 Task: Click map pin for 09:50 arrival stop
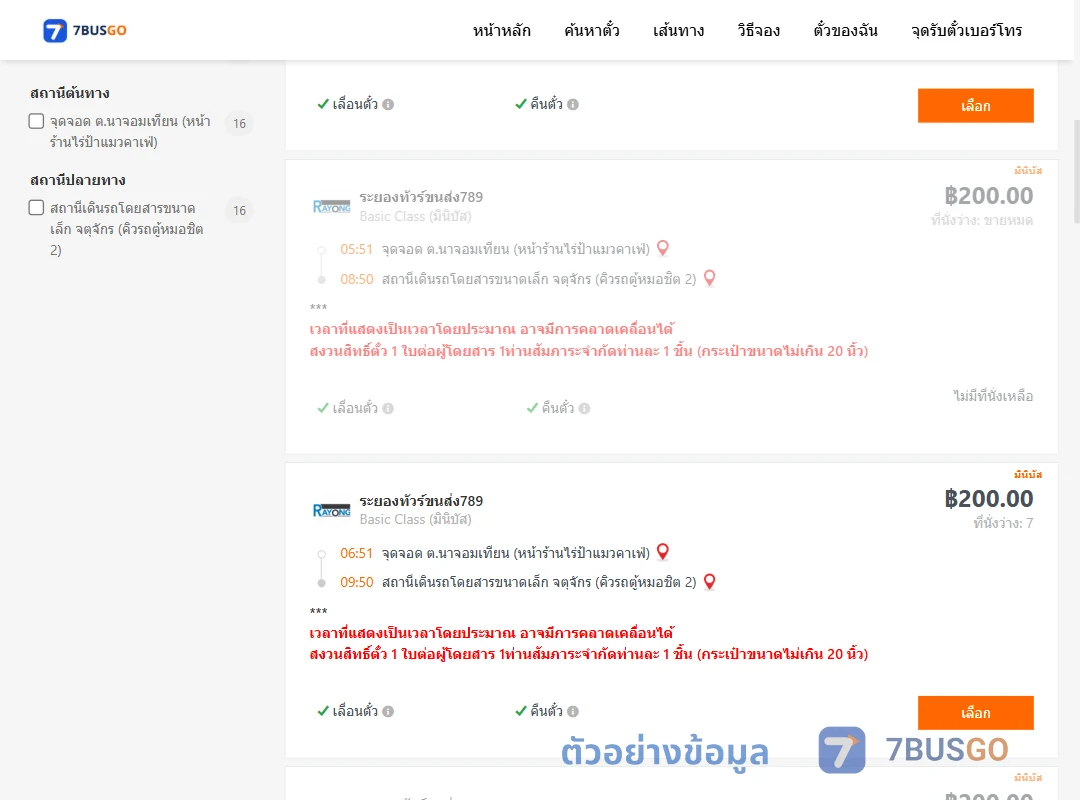[709, 582]
